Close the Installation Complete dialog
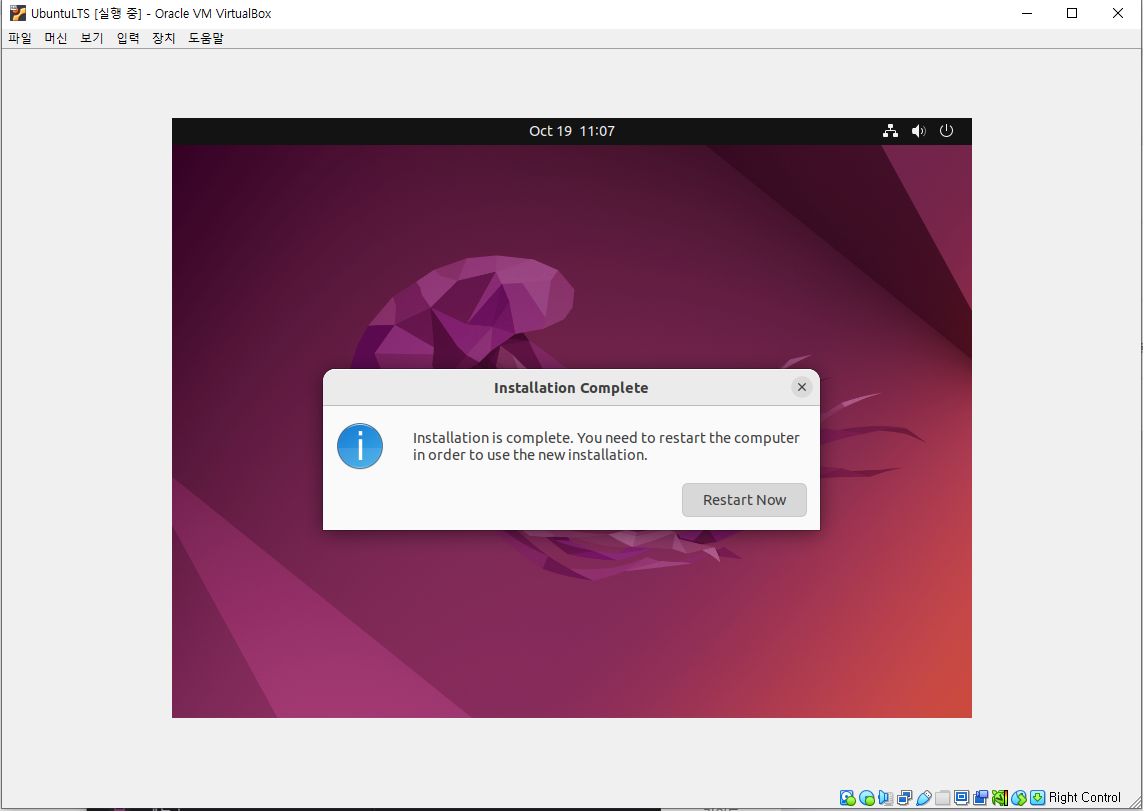The height and width of the screenshot is (811, 1143). [x=802, y=387]
